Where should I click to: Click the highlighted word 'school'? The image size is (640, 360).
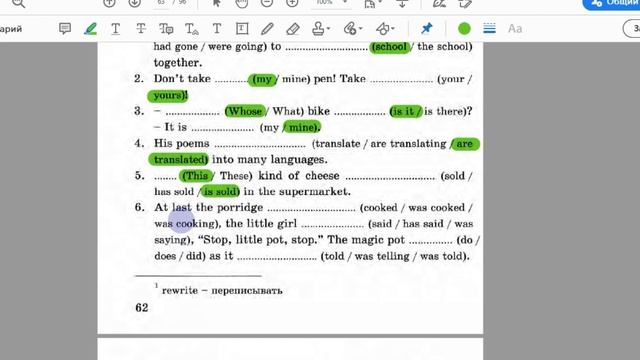(390, 47)
